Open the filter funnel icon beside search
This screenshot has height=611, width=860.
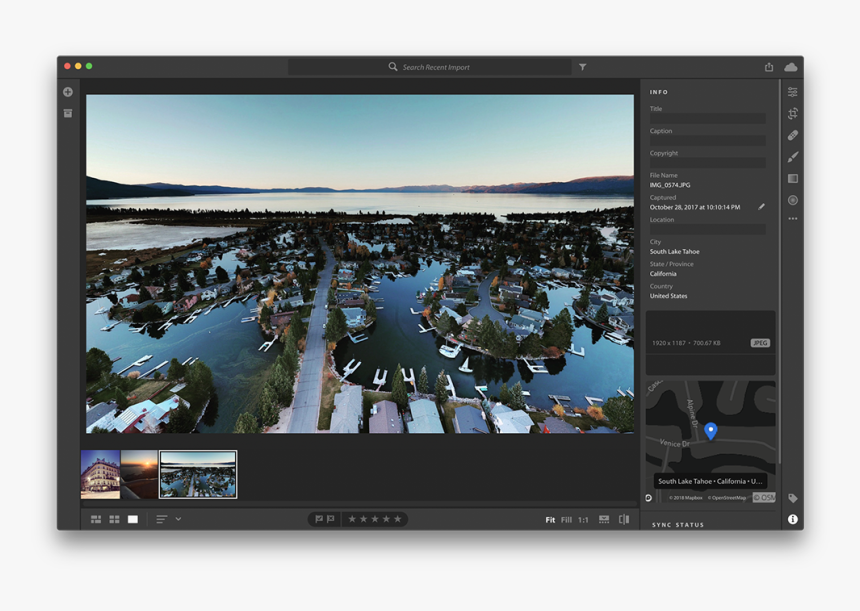(582, 67)
